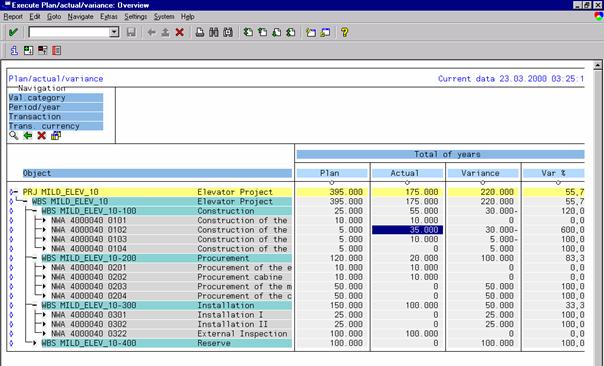Click the Print icon
This screenshot has width=604, height=366.
point(200,32)
